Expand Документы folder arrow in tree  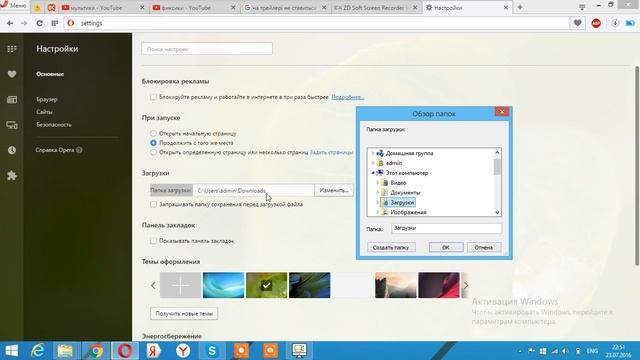378,193
